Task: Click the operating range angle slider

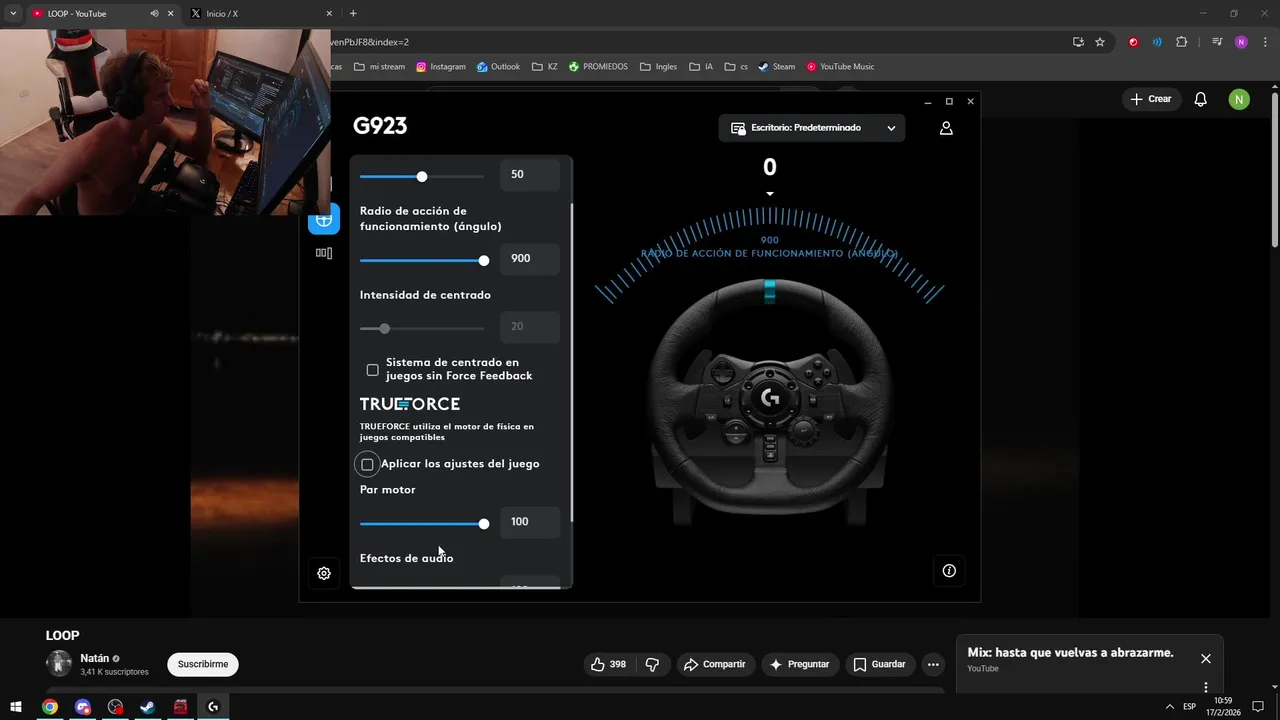Action: pyautogui.click(x=422, y=260)
